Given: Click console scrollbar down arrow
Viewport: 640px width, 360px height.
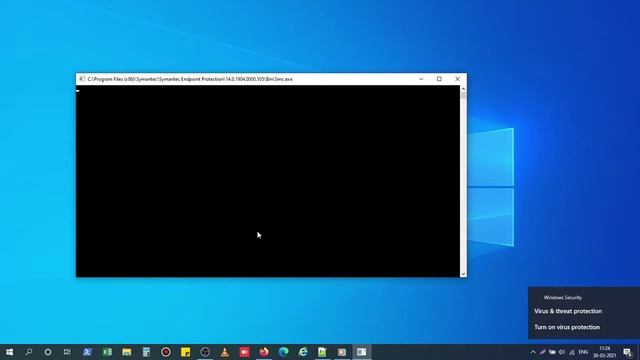Looking at the screenshot, I should [463, 274].
